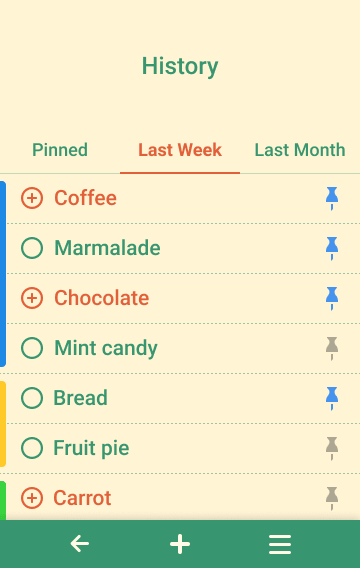The width and height of the screenshot is (360, 568).
Task: Pin Fruit pie with gray pin icon
Action: click(332, 448)
